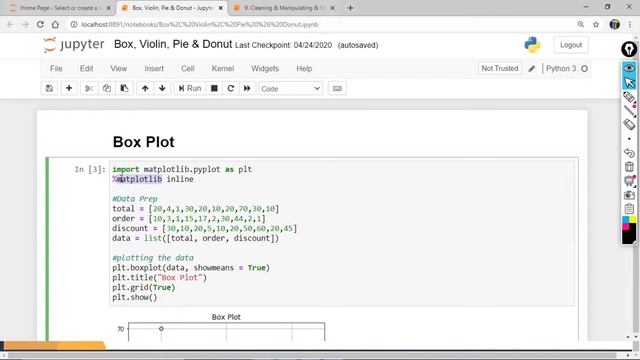Click the browser address bar
This screenshot has height=360, width=640.
tap(322, 24)
